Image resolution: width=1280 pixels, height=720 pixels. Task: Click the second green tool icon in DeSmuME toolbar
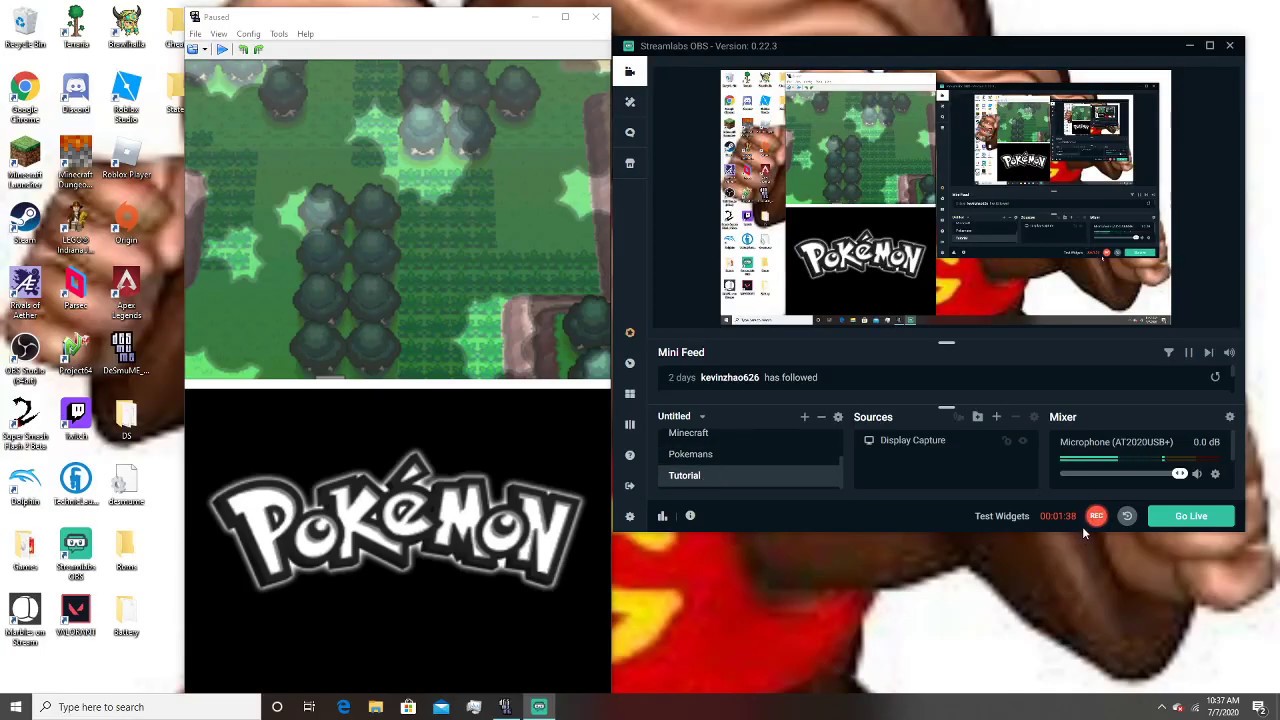click(258, 49)
